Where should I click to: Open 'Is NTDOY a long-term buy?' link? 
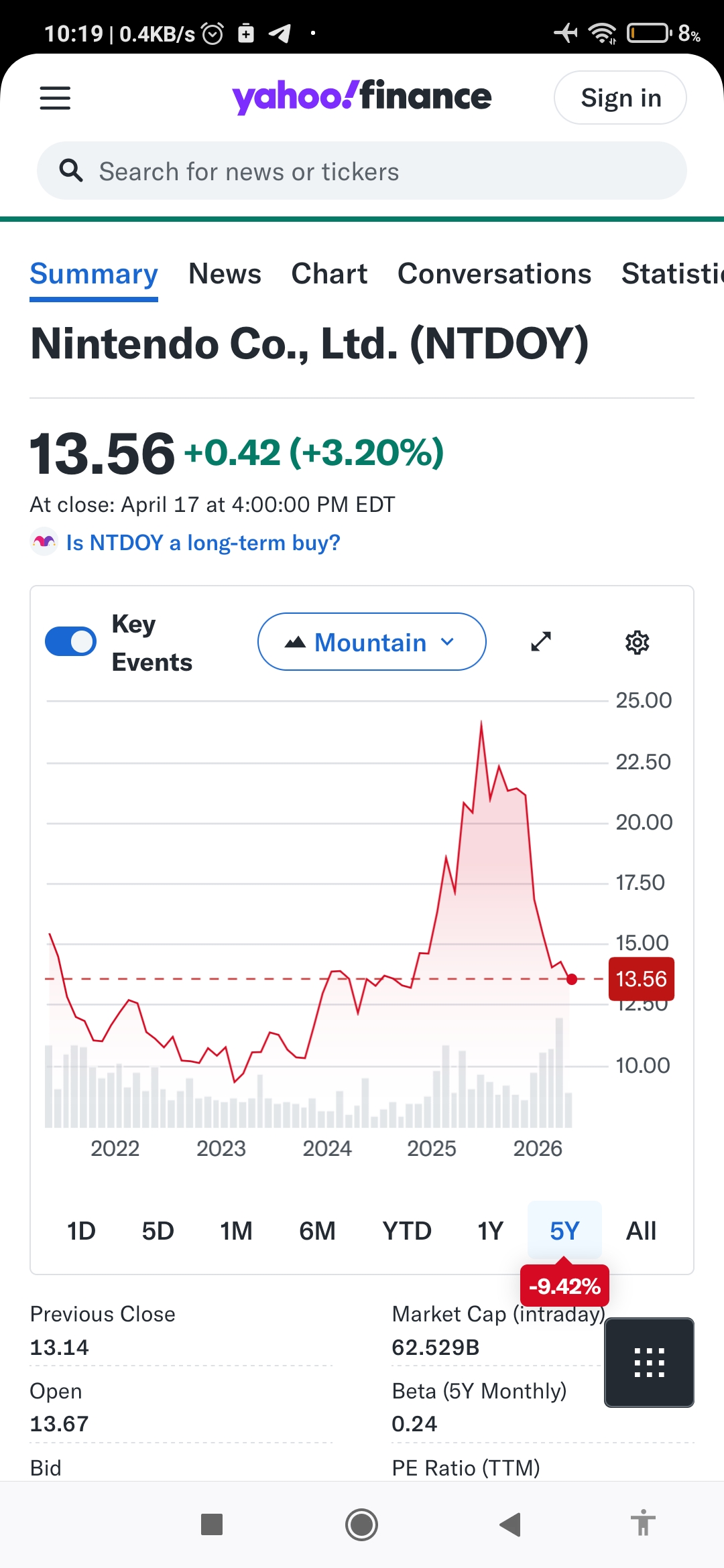[203, 542]
